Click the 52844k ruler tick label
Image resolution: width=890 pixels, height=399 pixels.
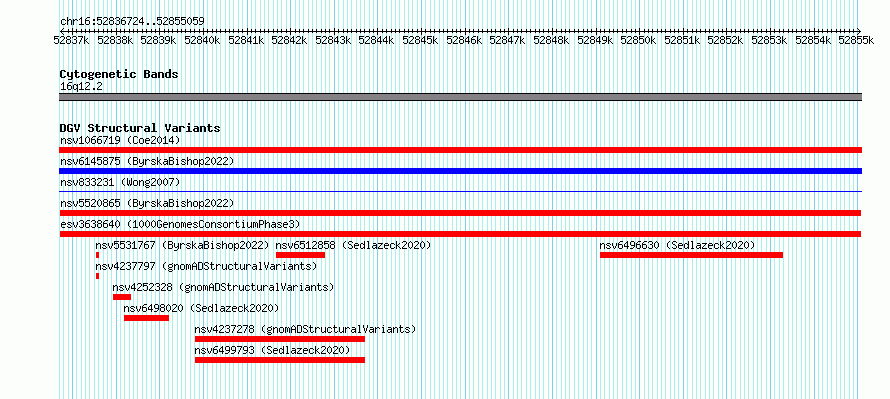pos(376,40)
